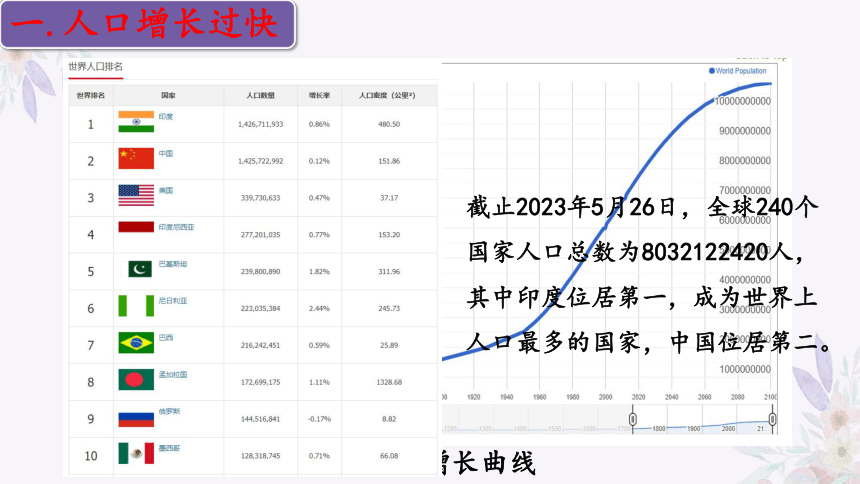Click the left range slider handle under the chart
This screenshot has height=484, width=860.
tap(632, 419)
